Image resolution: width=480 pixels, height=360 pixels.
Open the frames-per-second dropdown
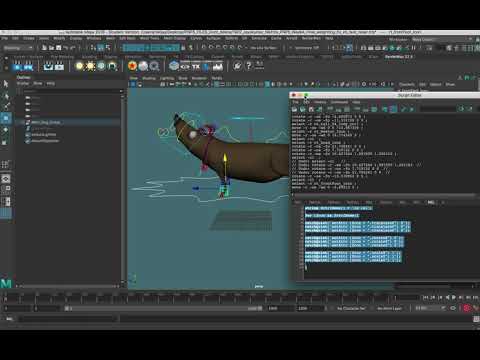(x=430, y=308)
